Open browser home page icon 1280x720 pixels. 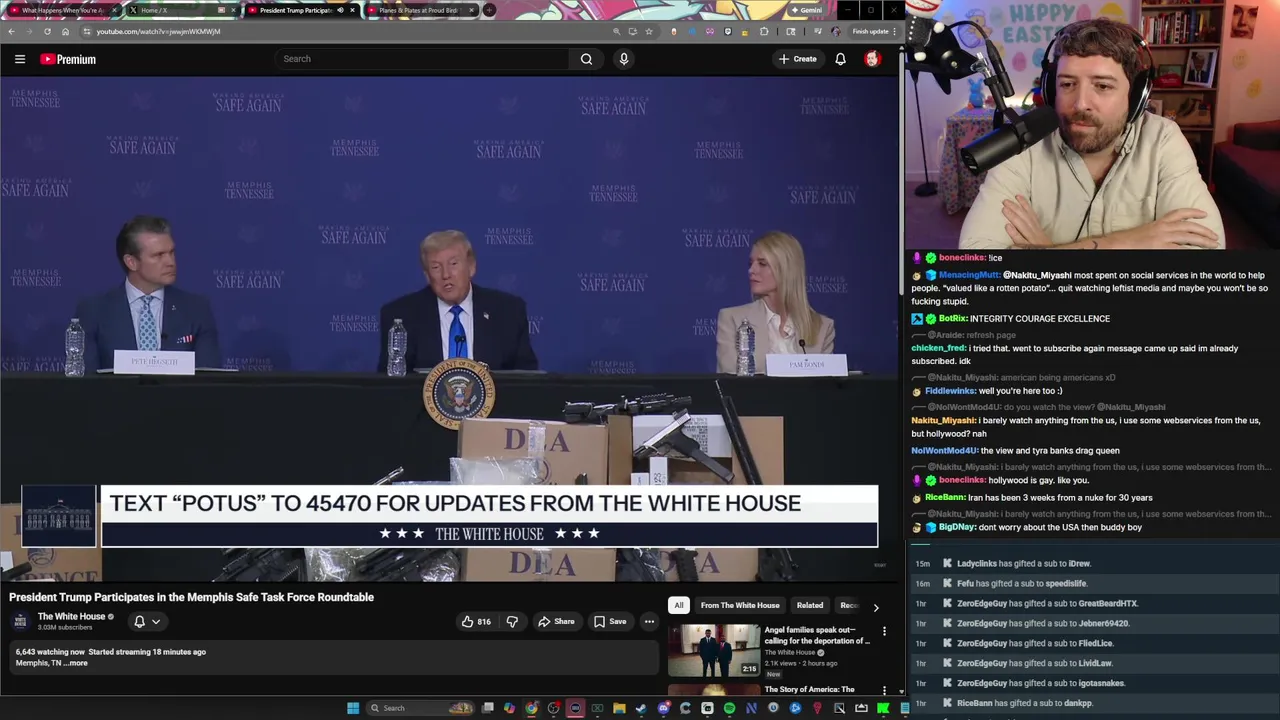point(65,31)
